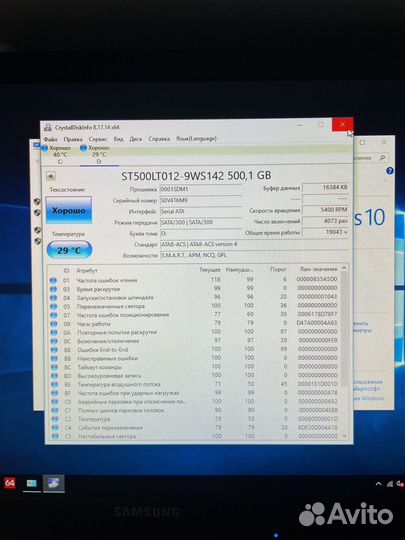Click status icon of Ошибки End-to-End row
The height and width of the screenshot is (540, 405).
(x=54, y=350)
